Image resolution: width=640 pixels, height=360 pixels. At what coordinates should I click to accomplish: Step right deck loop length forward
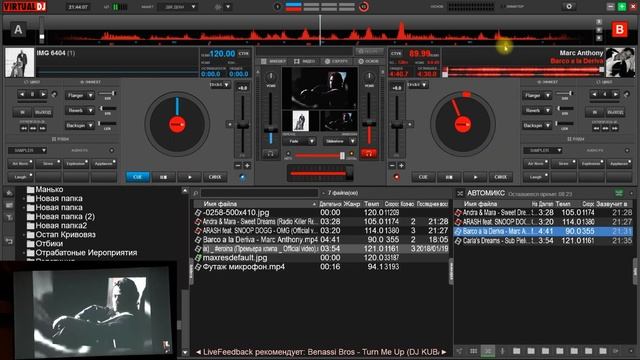click(616, 94)
